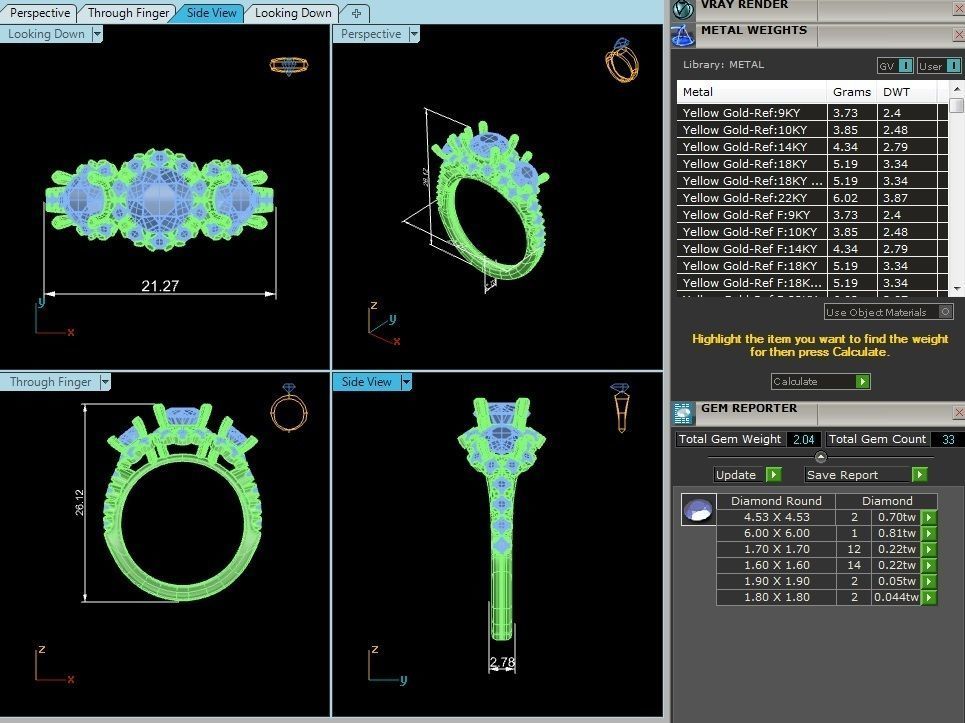Click the 0.81tw diamond weight cell
The height and width of the screenshot is (723, 965).
click(x=896, y=533)
